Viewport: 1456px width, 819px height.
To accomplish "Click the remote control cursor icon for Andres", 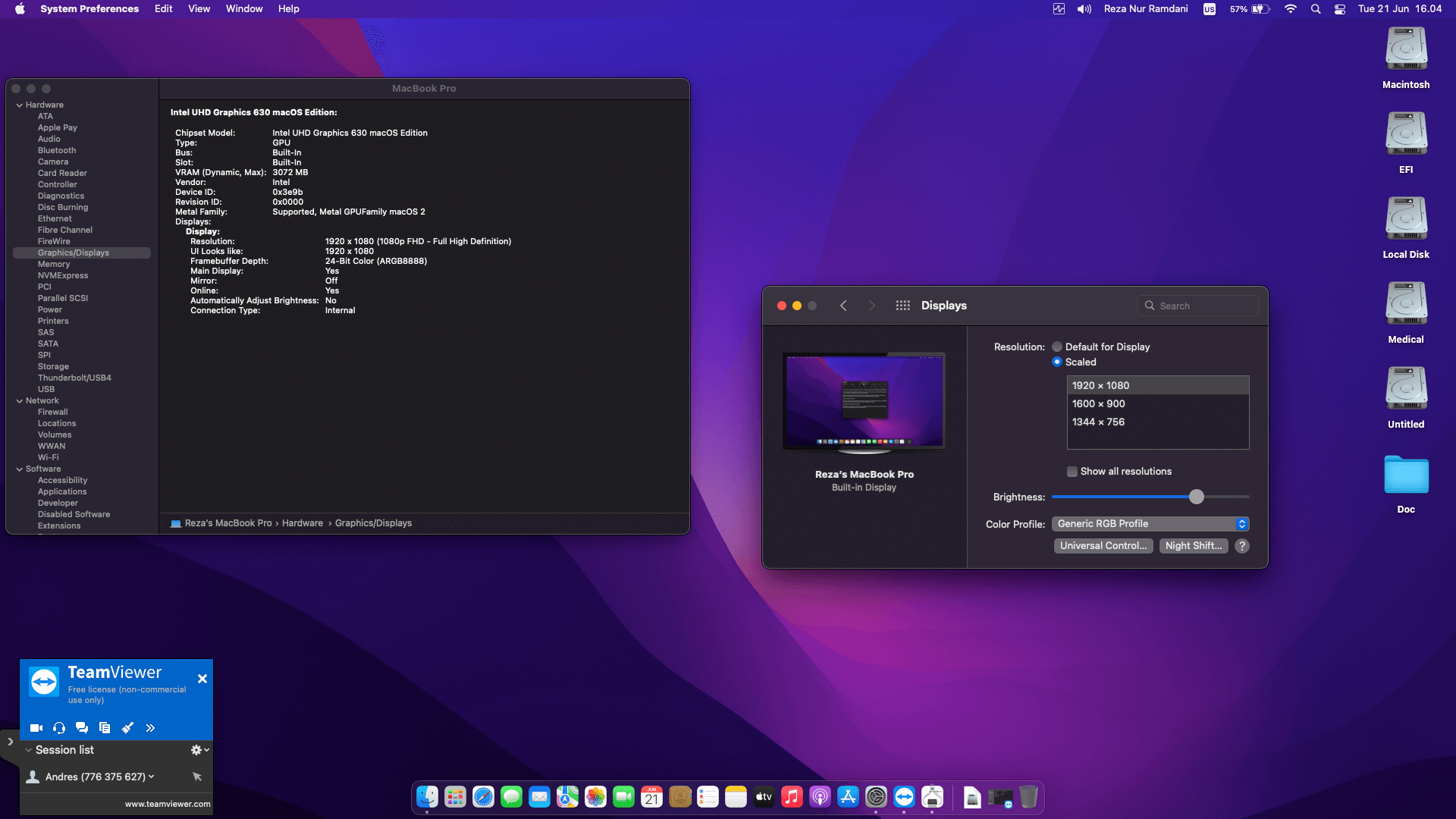I will (x=197, y=777).
